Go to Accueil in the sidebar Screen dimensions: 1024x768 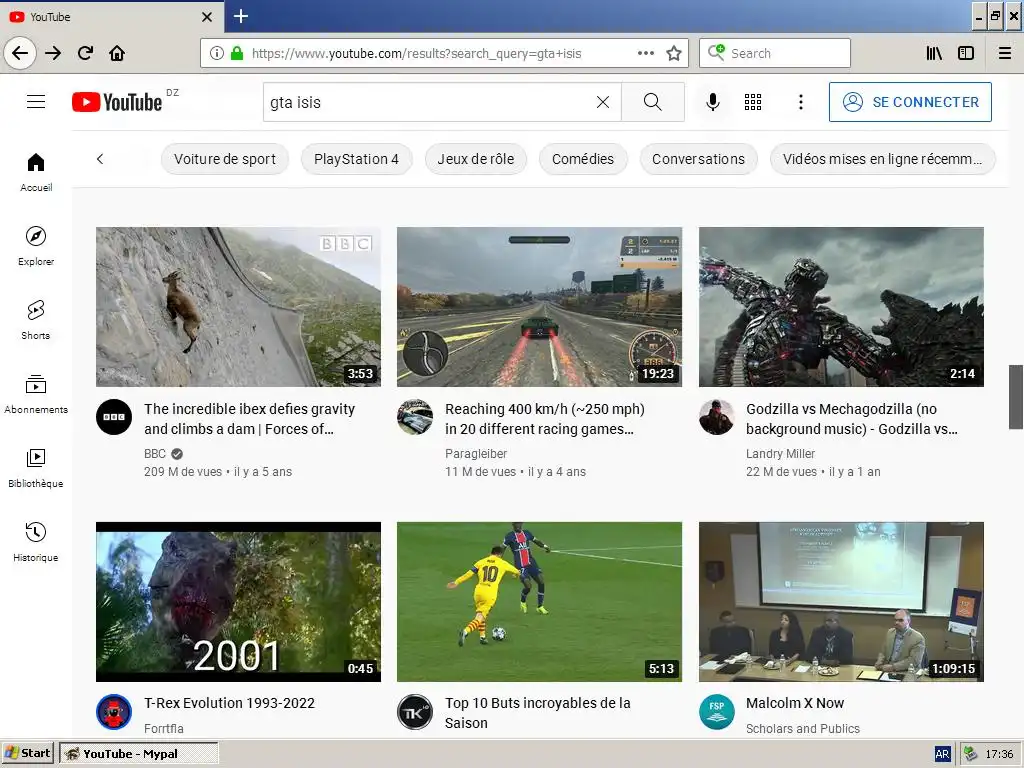click(x=36, y=172)
